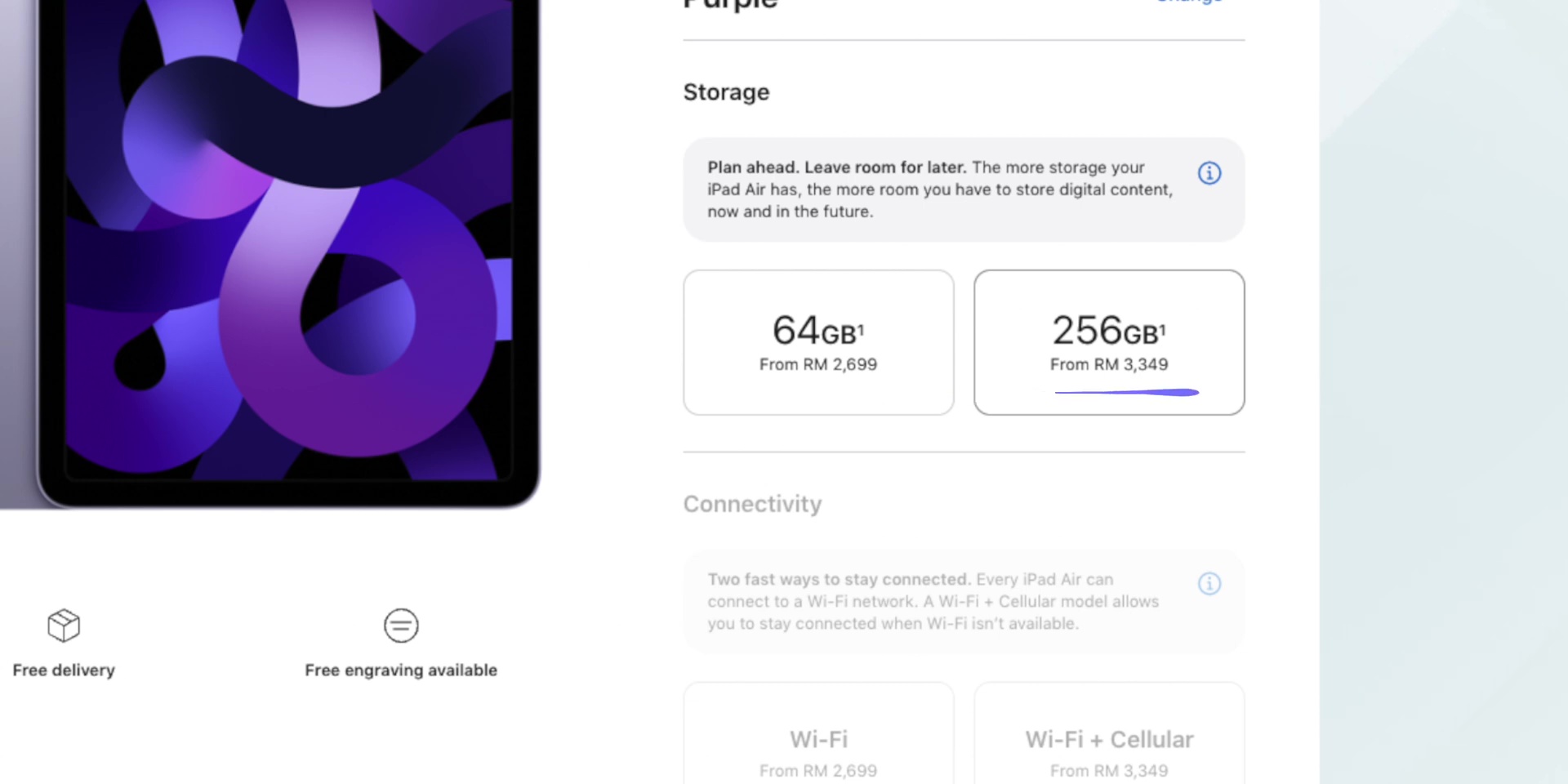Click the Connectivity section heading
Image resolution: width=1568 pixels, height=784 pixels.
(752, 504)
